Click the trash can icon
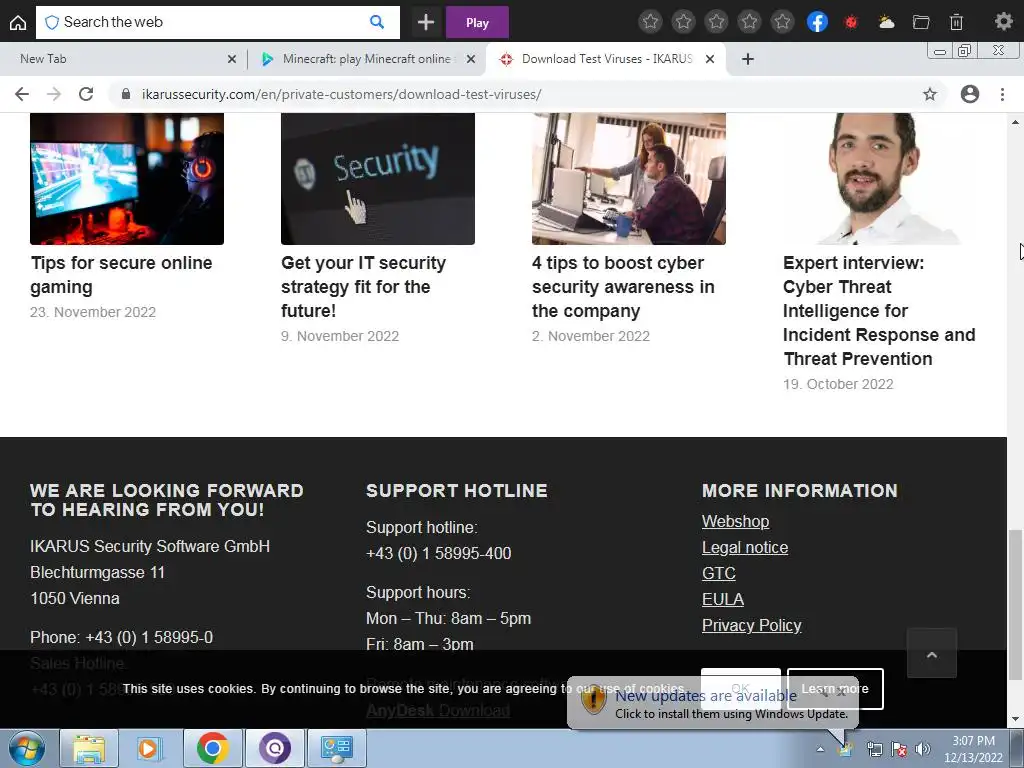Image resolution: width=1024 pixels, height=768 pixels. point(956,22)
